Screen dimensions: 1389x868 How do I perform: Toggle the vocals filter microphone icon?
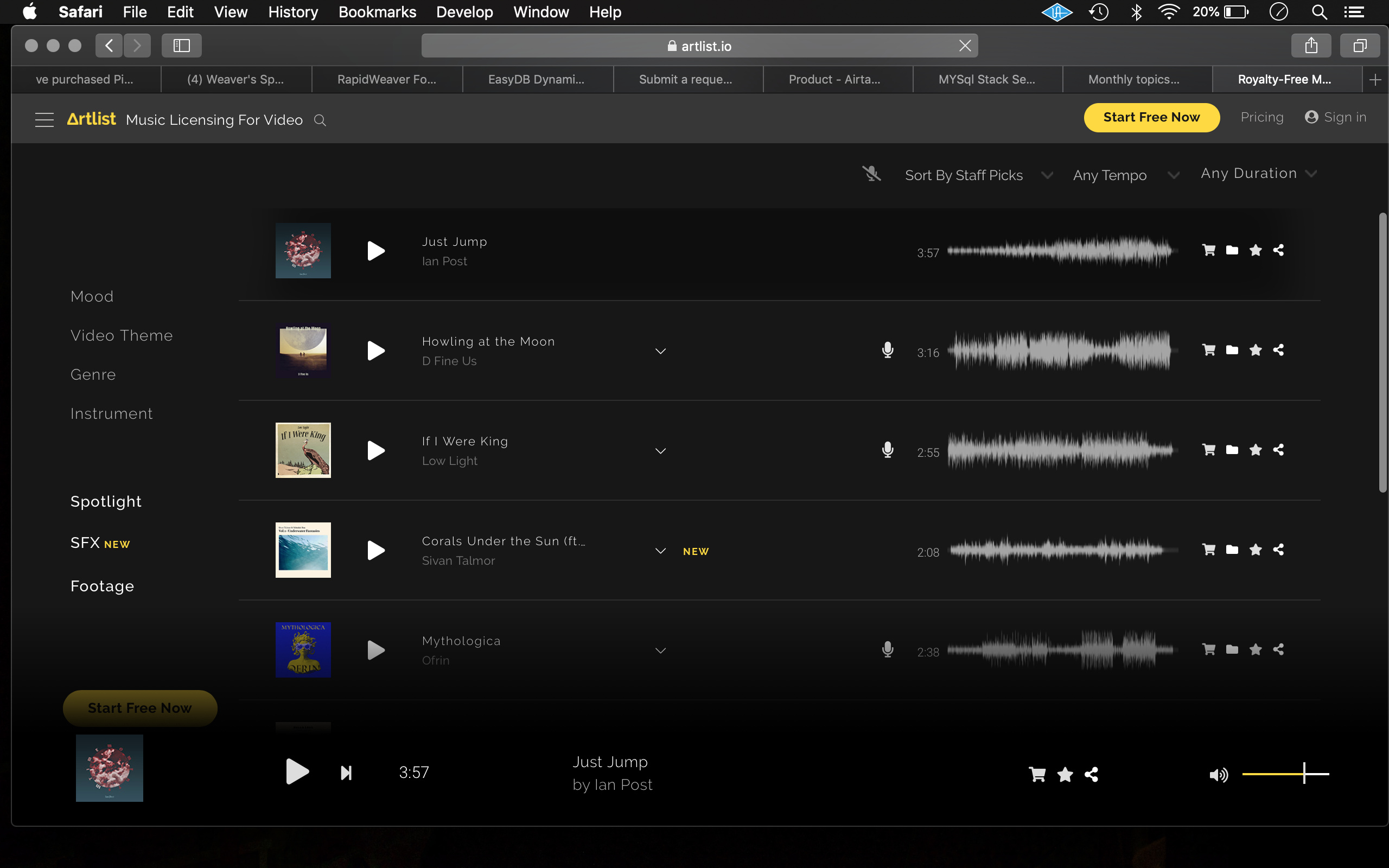pos(871,174)
